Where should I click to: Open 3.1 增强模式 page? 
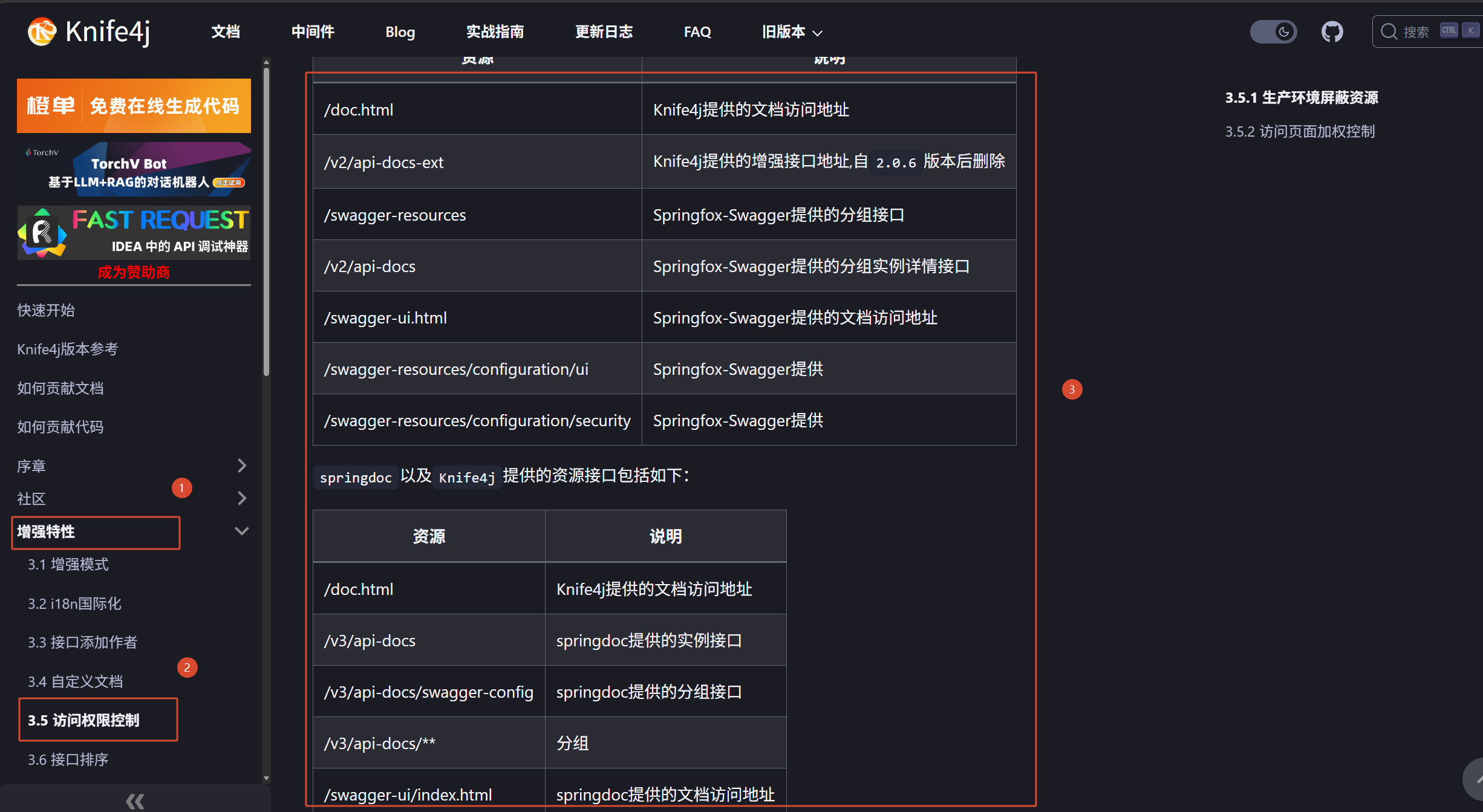click(68, 564)
